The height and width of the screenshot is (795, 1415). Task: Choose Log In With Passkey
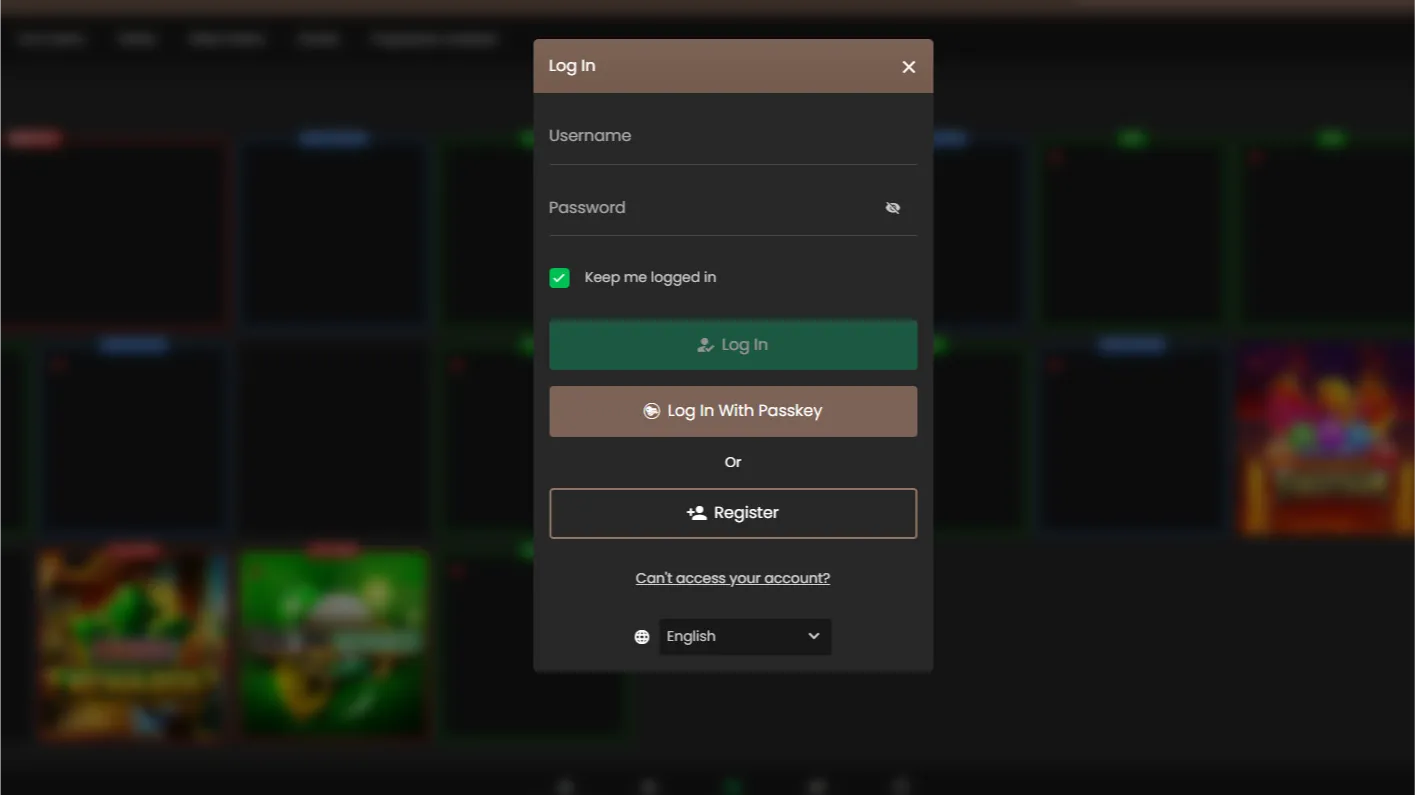733,411
